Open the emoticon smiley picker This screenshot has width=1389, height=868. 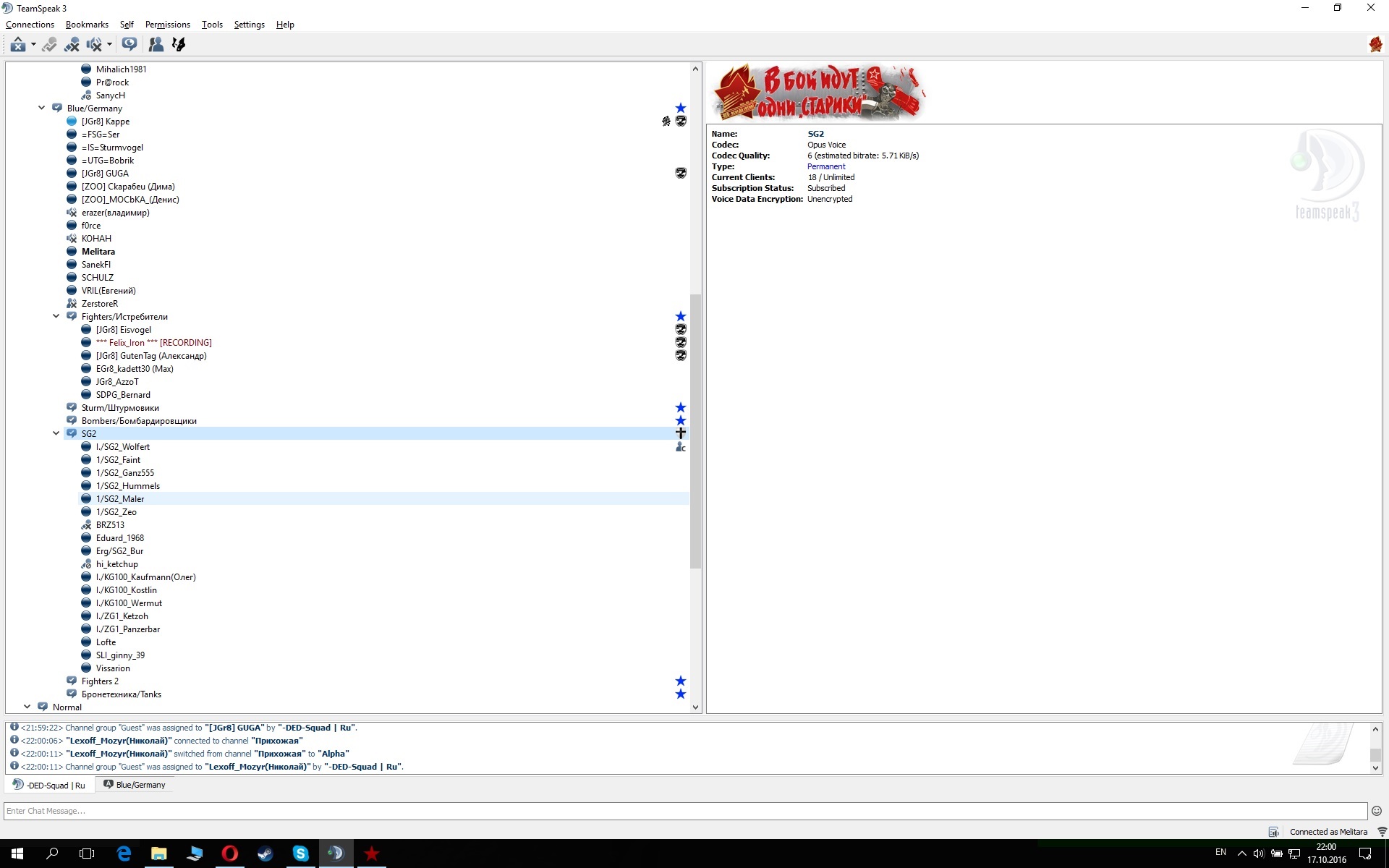click(x=1376, y=811)
